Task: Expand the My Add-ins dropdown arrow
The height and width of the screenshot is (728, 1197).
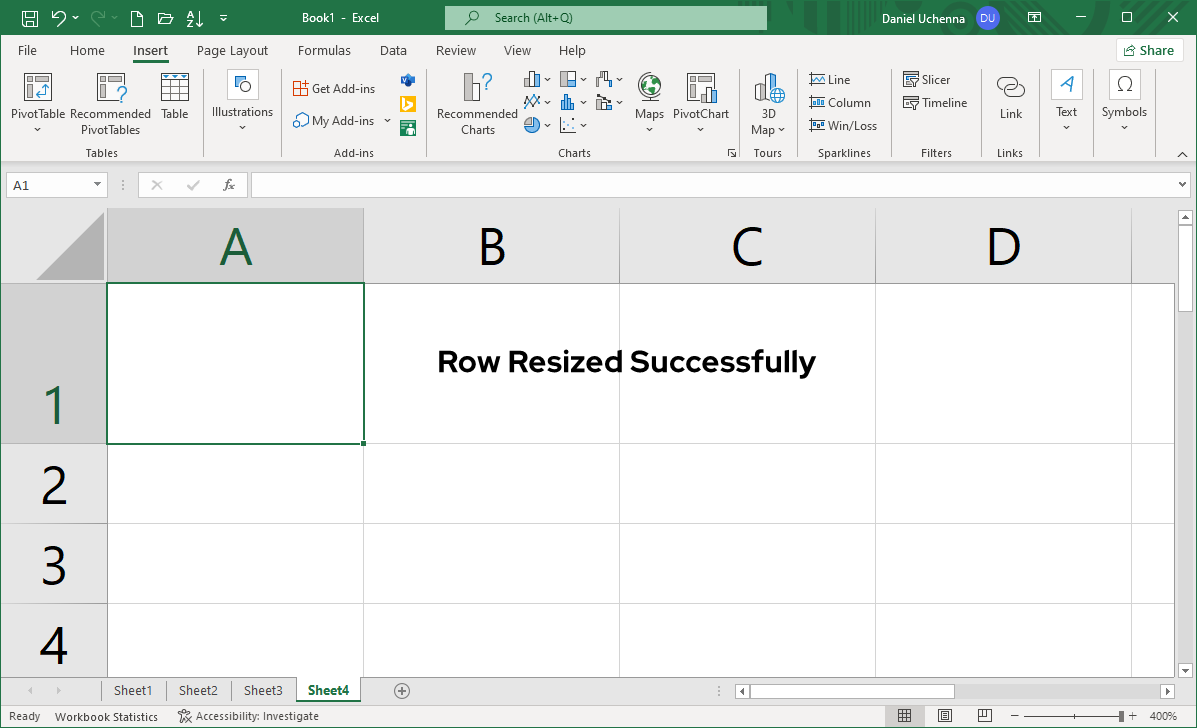Action: coord(387,121)
